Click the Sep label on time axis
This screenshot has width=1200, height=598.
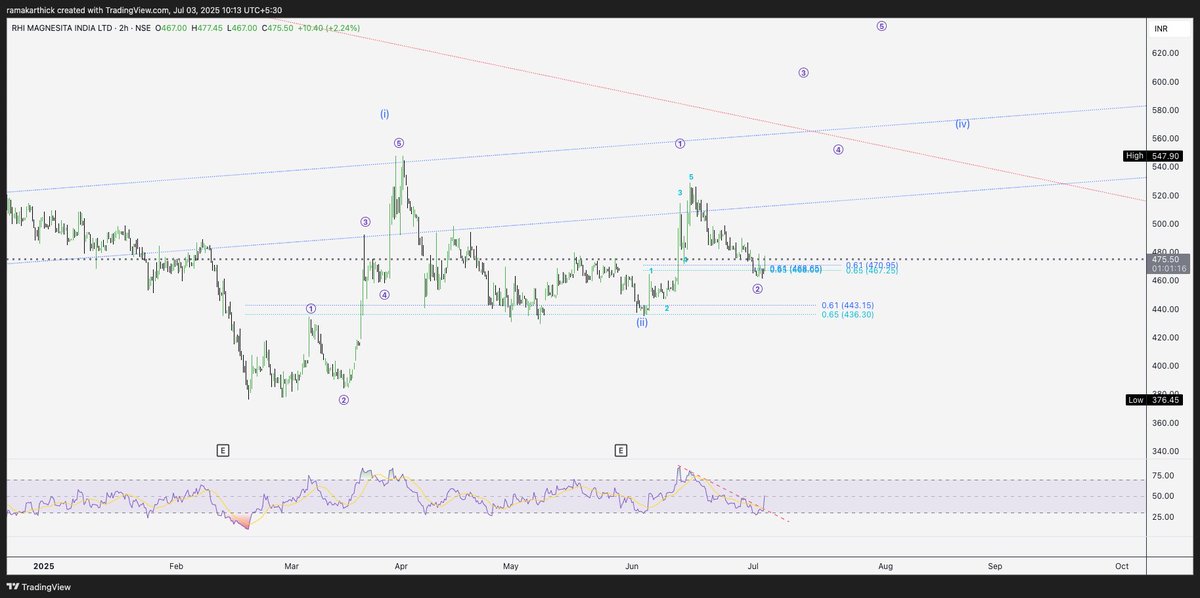[x=994, y=566]
